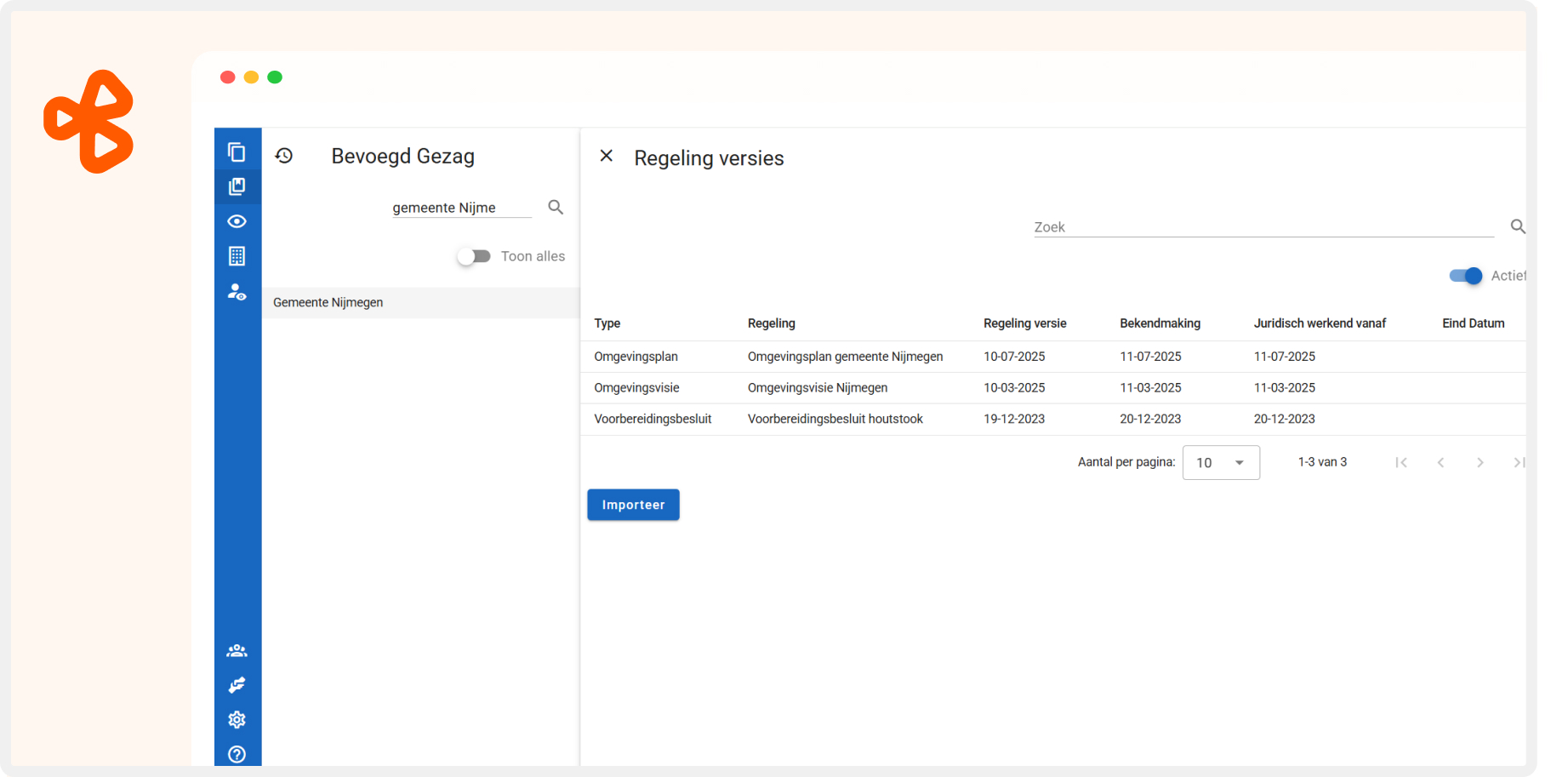Click the Zoek search input field
The image size is (1568, 777).
(x=1263, y=227)
